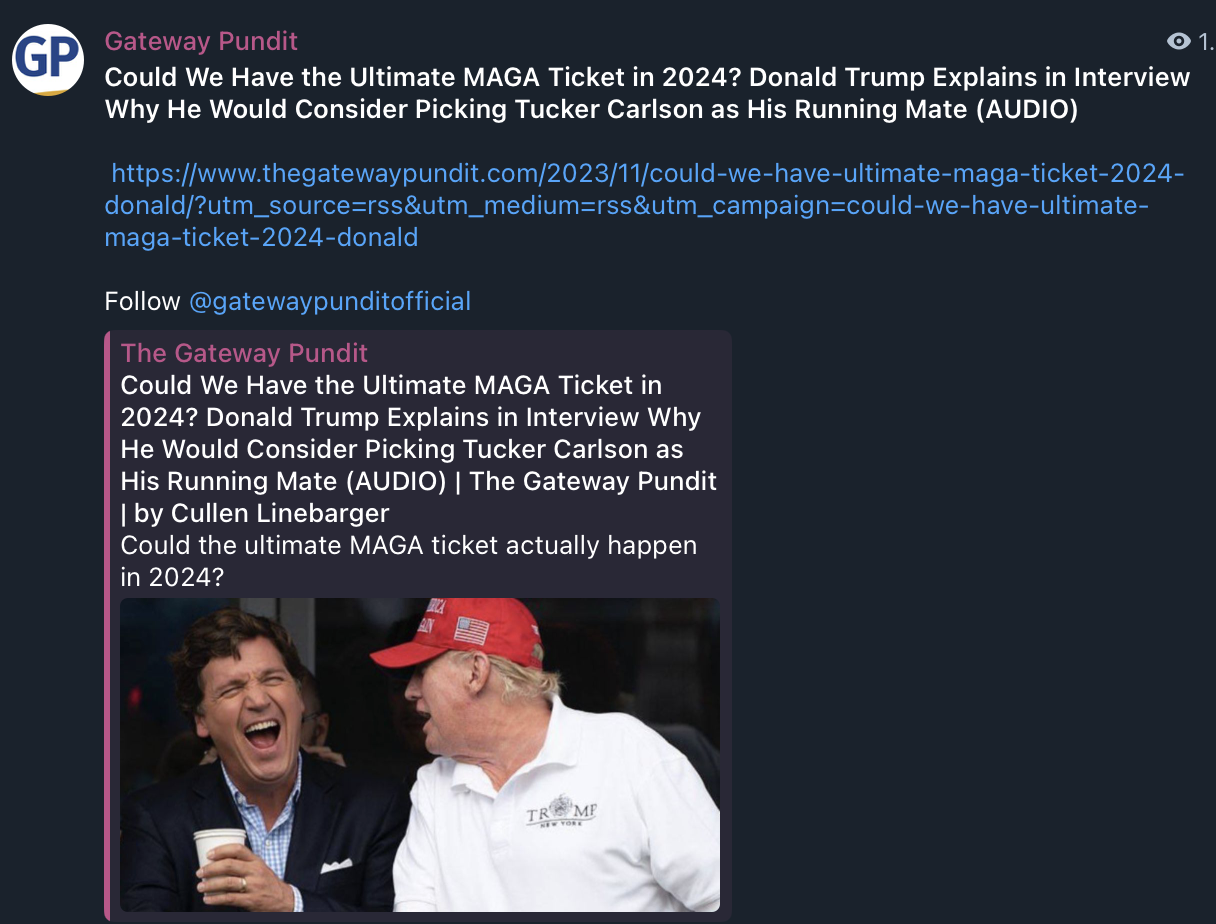Click the pink vertical bar of the preview
Screen dimensions: 1216x924
click(x=108, y=625)
